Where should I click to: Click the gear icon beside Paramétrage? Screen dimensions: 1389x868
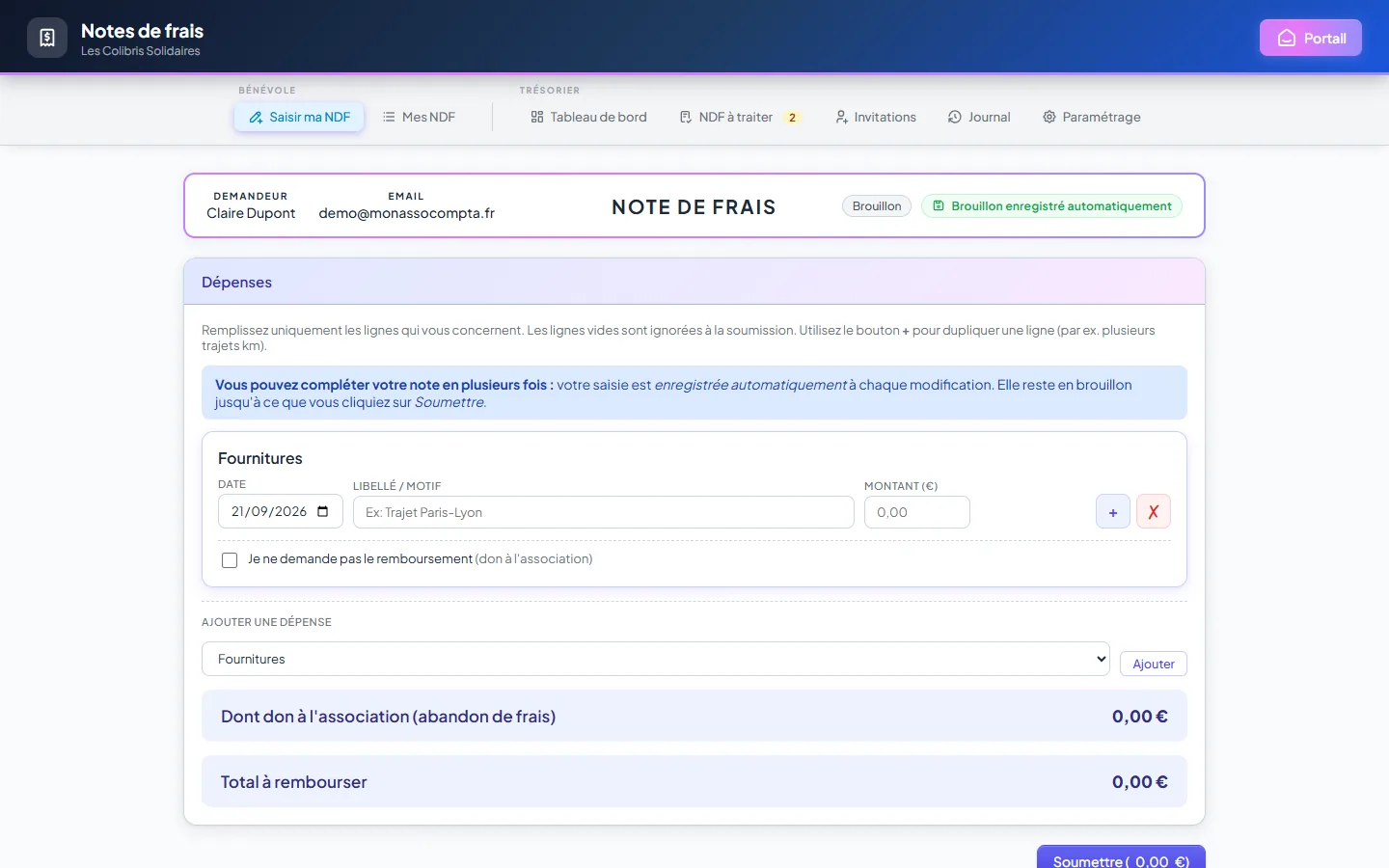1049,117
